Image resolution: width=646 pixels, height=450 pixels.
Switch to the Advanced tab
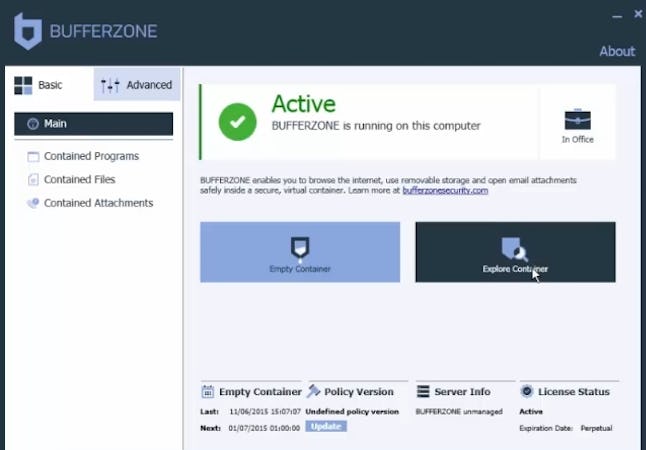pos(137,85)
